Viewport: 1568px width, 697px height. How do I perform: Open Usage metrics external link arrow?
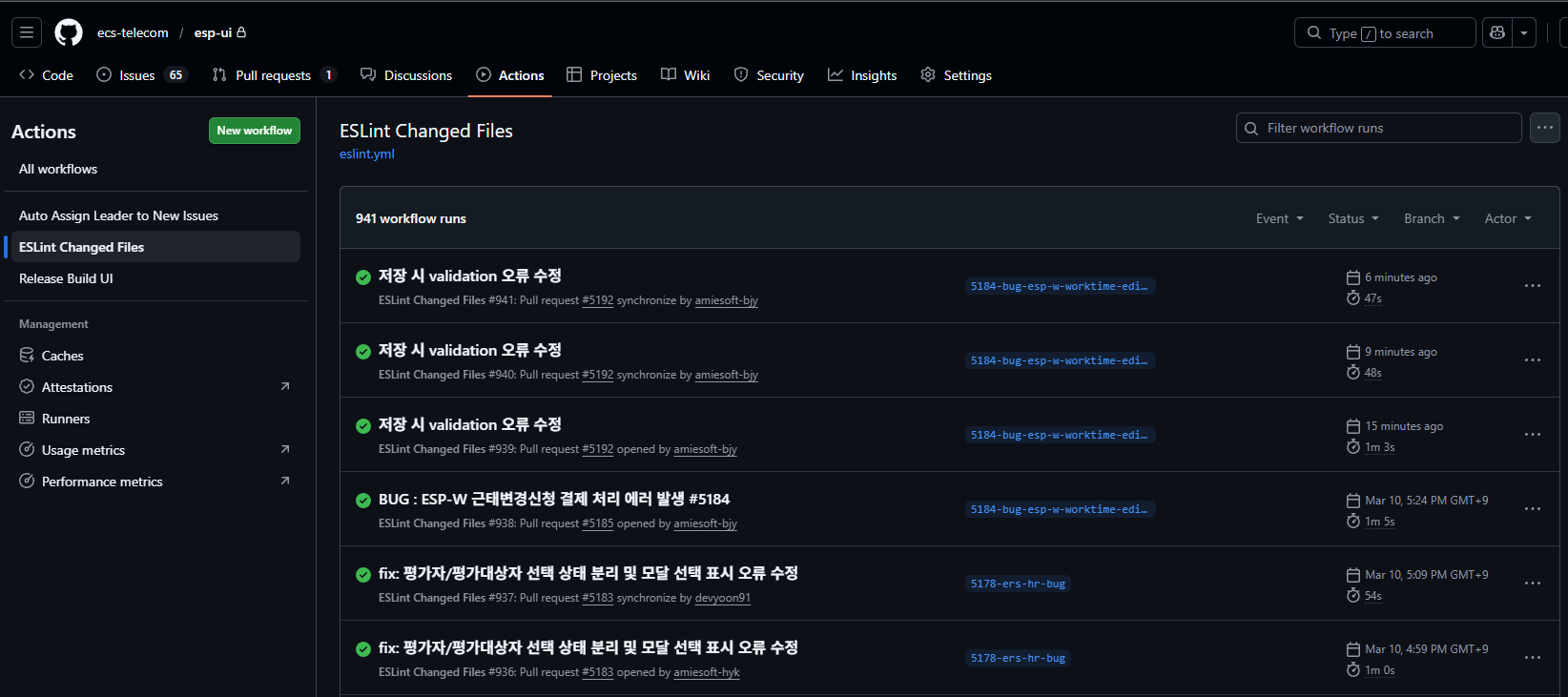[285, 449]
